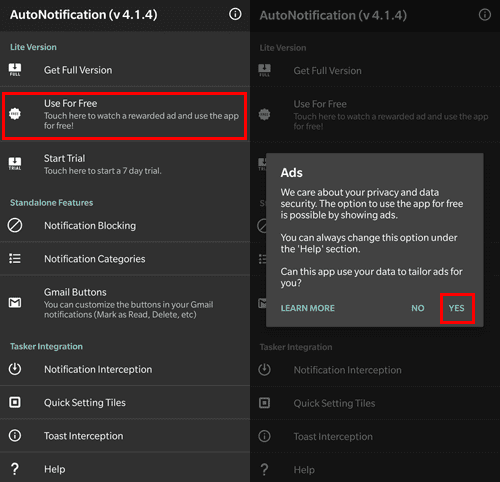Viewport: 500px width, 482px height.
Task: Tap dimmed Help question mark icon in right screen
Action: (x=264, y=470)
